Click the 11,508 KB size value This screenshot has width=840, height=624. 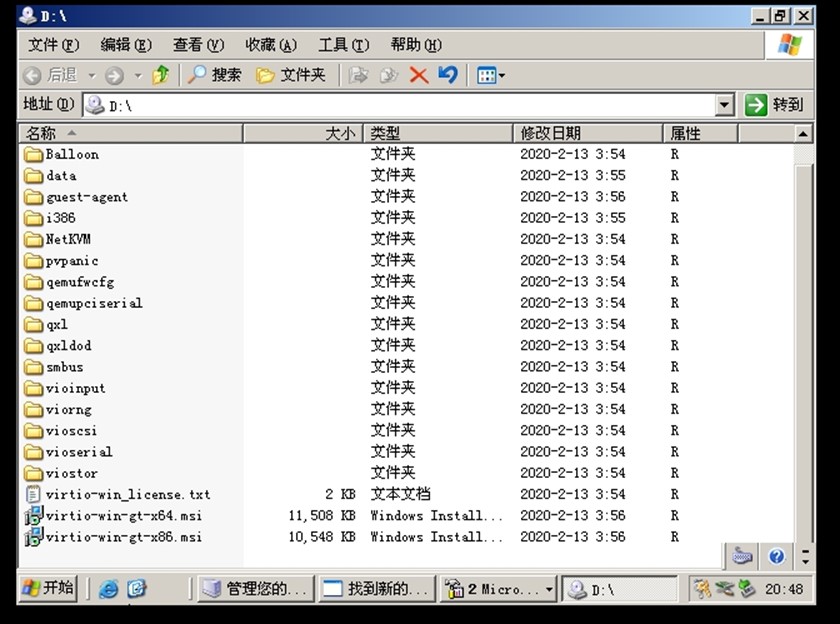[322, 516]
